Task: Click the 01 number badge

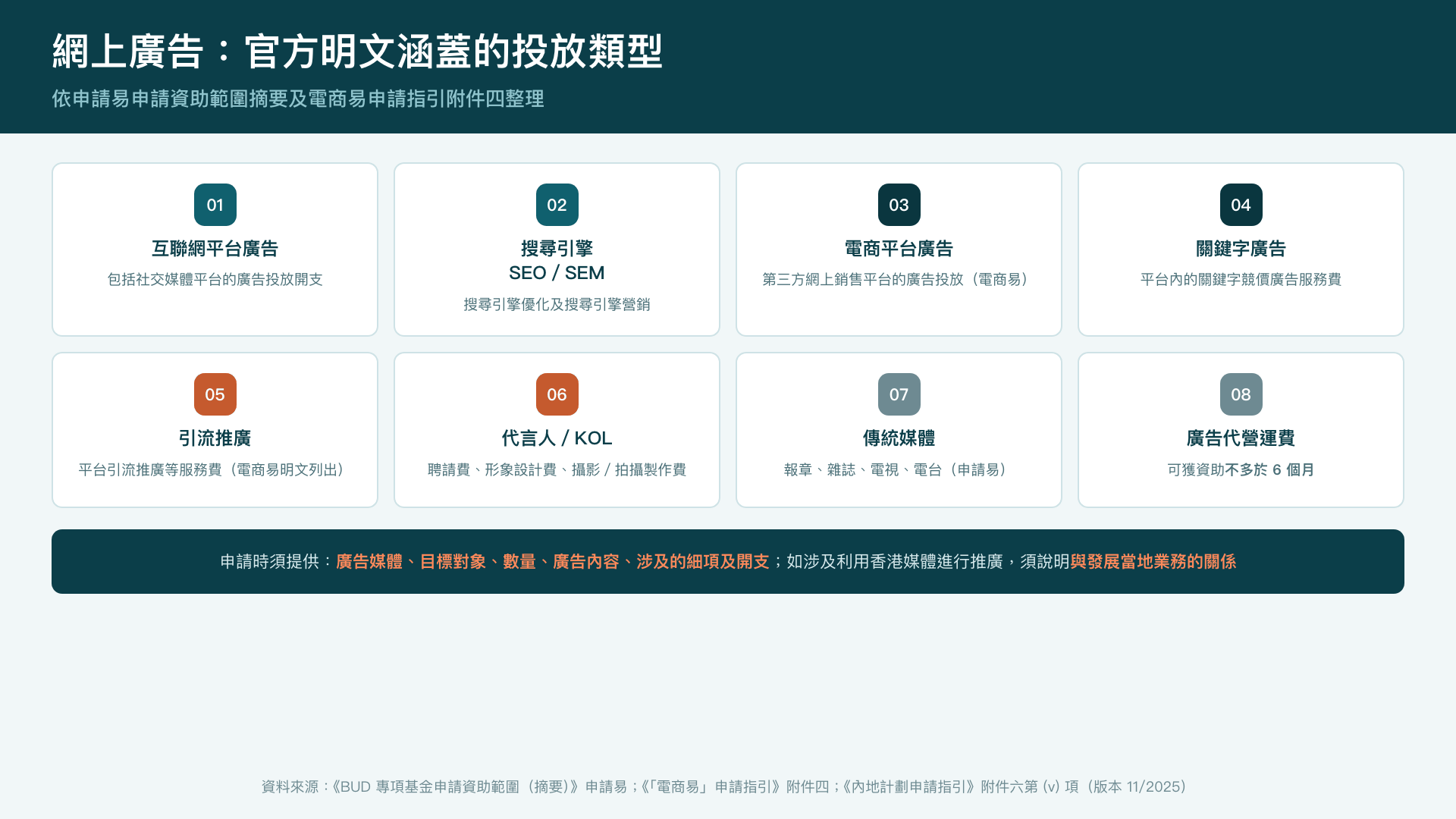Action: 215,205
